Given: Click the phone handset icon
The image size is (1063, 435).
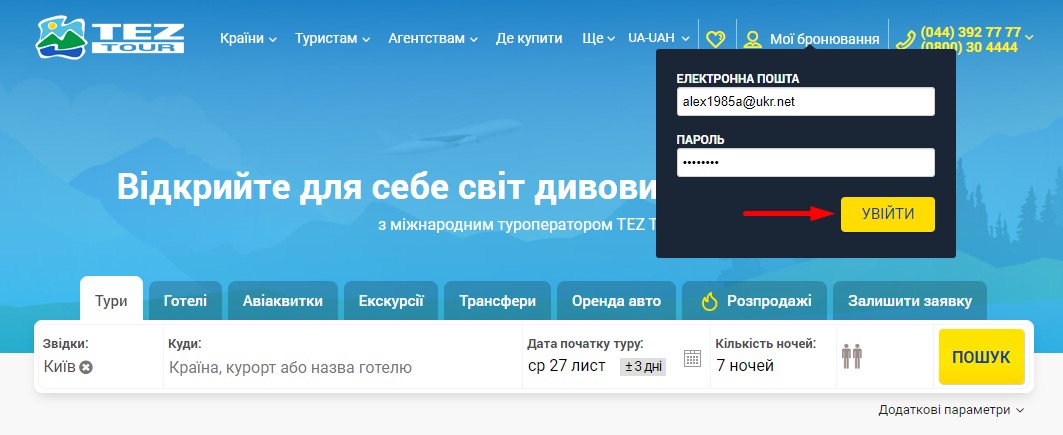Looking at the screenshot, I should [905, 40].
